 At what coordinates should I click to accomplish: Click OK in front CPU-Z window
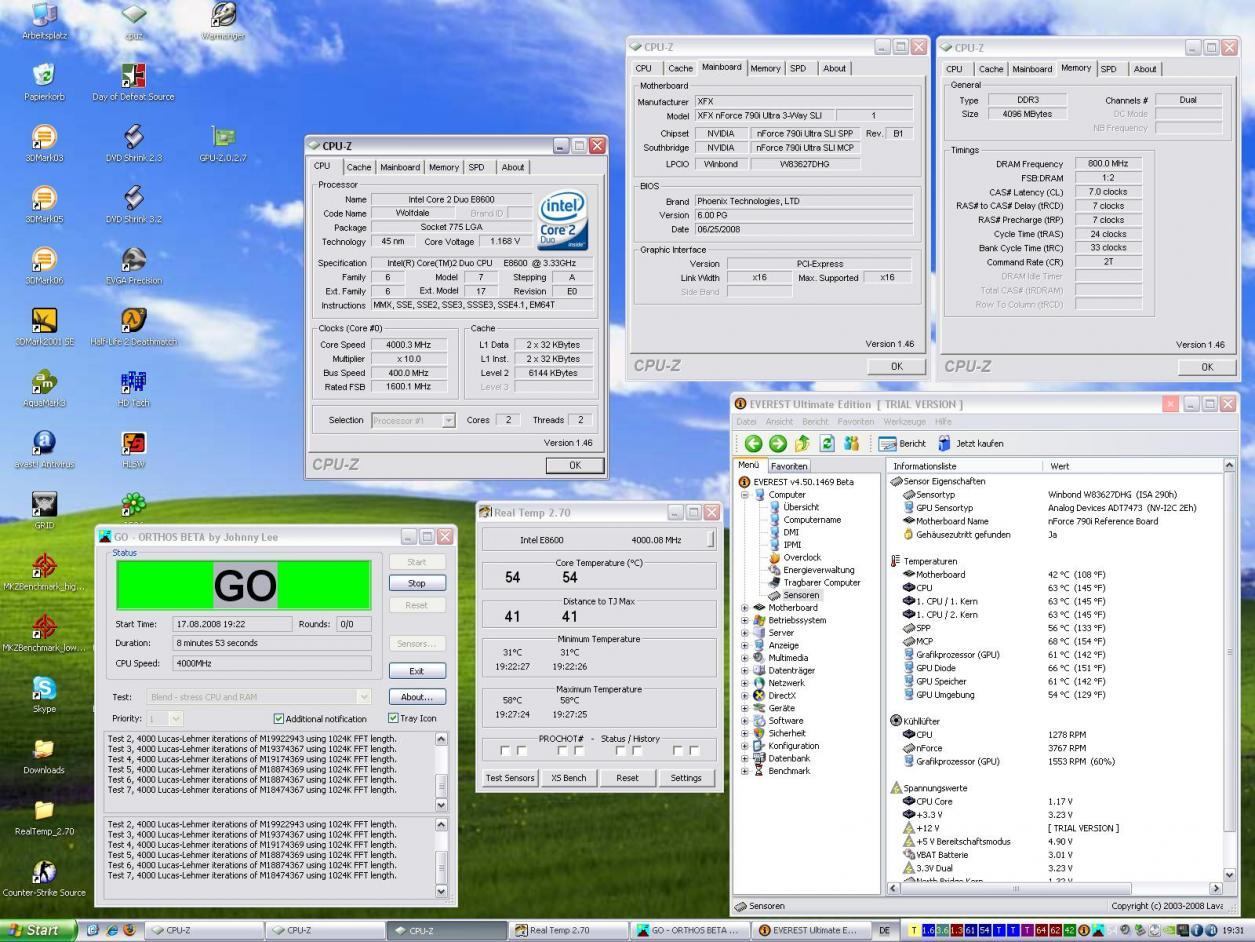tap(575, 465)
